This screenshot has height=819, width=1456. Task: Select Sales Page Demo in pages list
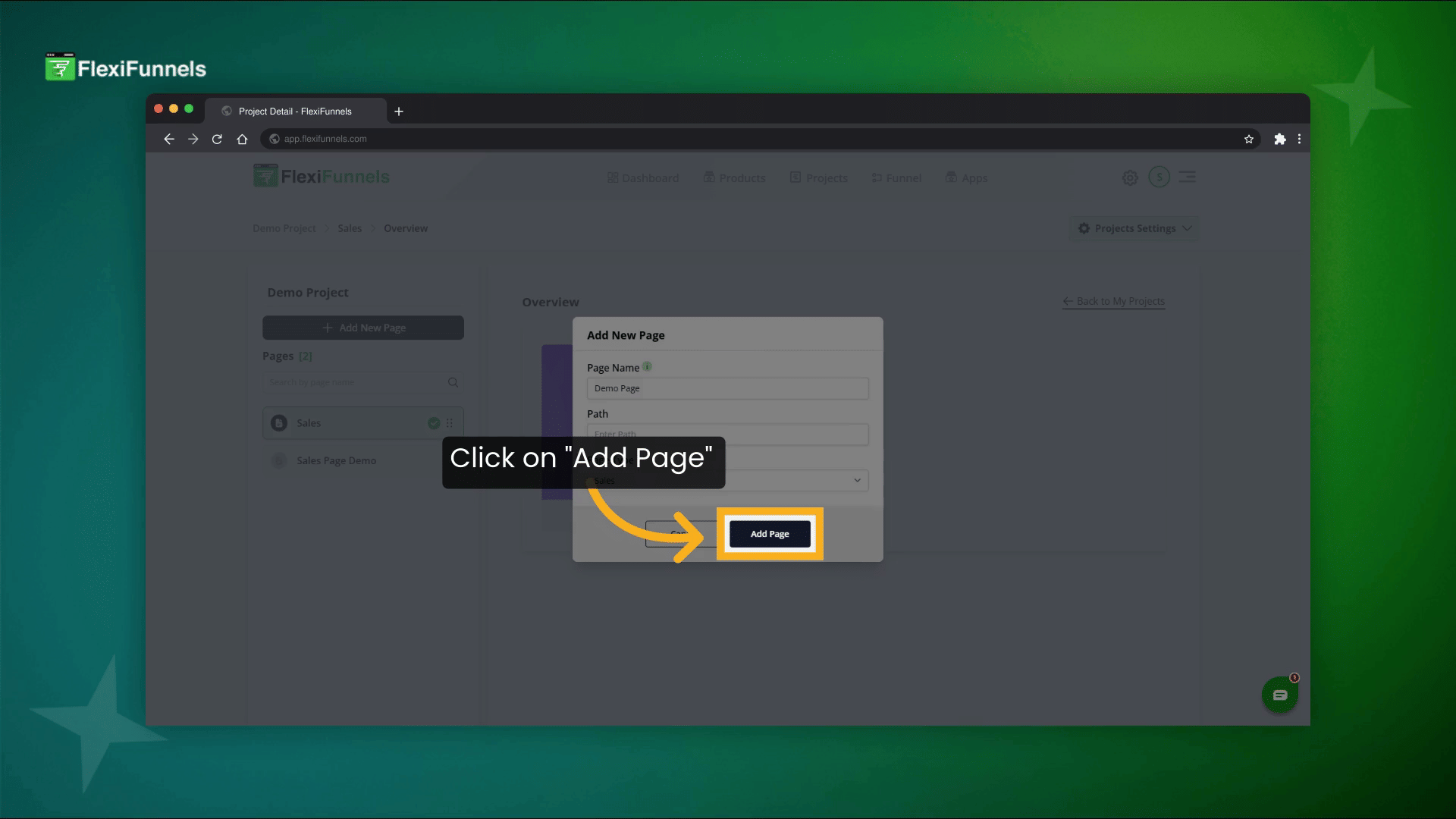[336, 460]
